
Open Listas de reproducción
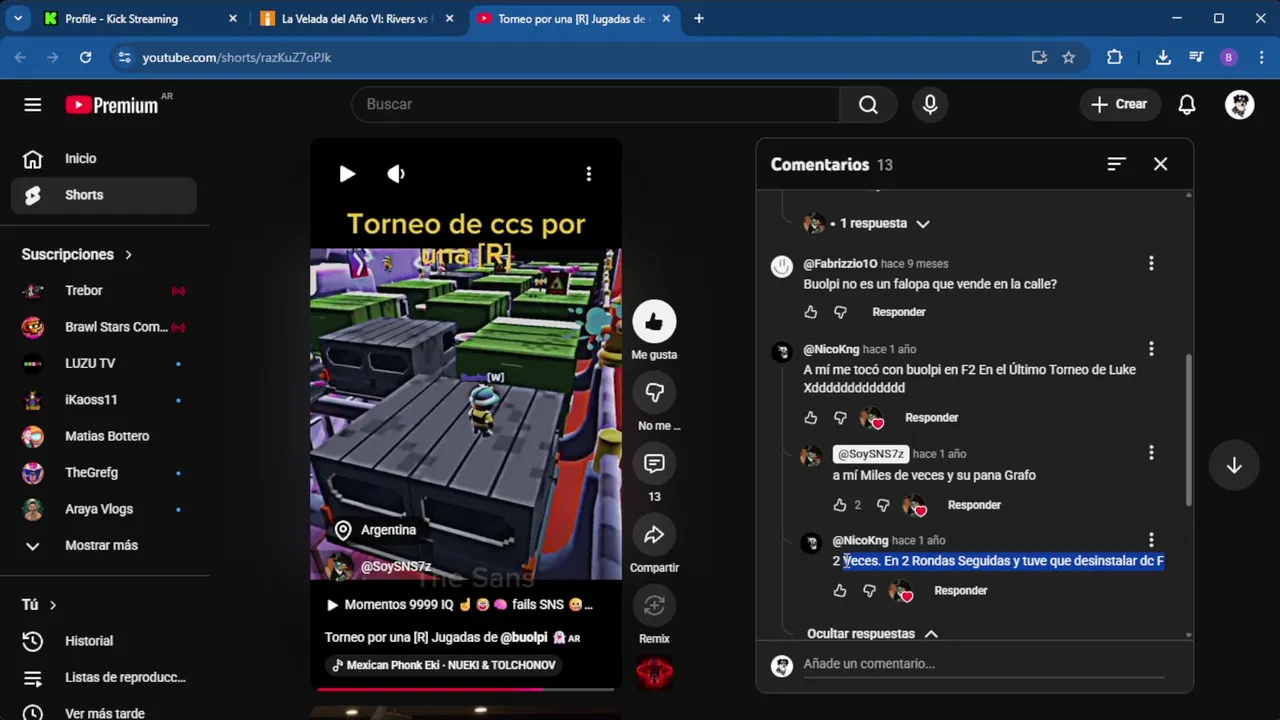(104, 678)
